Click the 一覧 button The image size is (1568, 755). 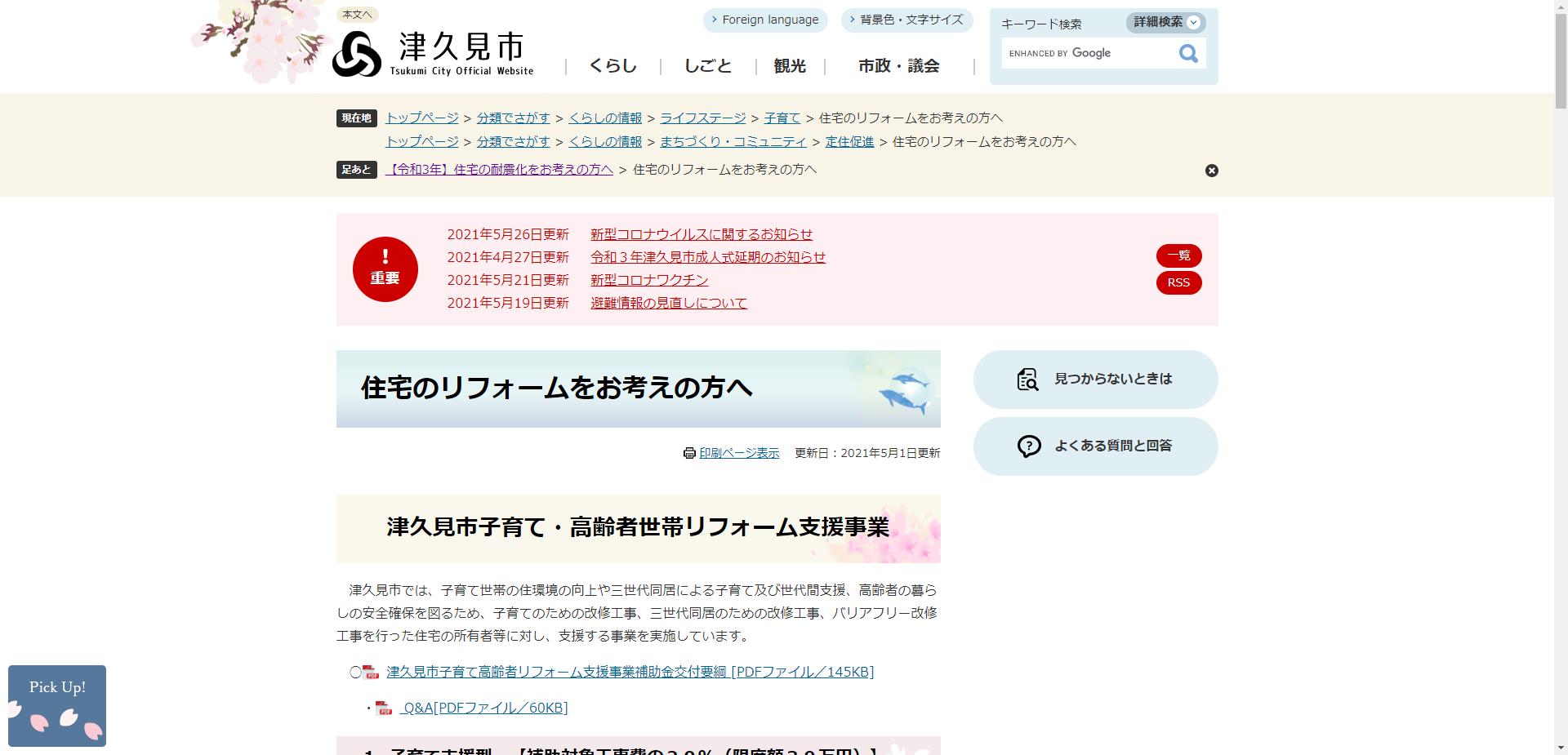pyautogui.click(x=1178, y=255)
